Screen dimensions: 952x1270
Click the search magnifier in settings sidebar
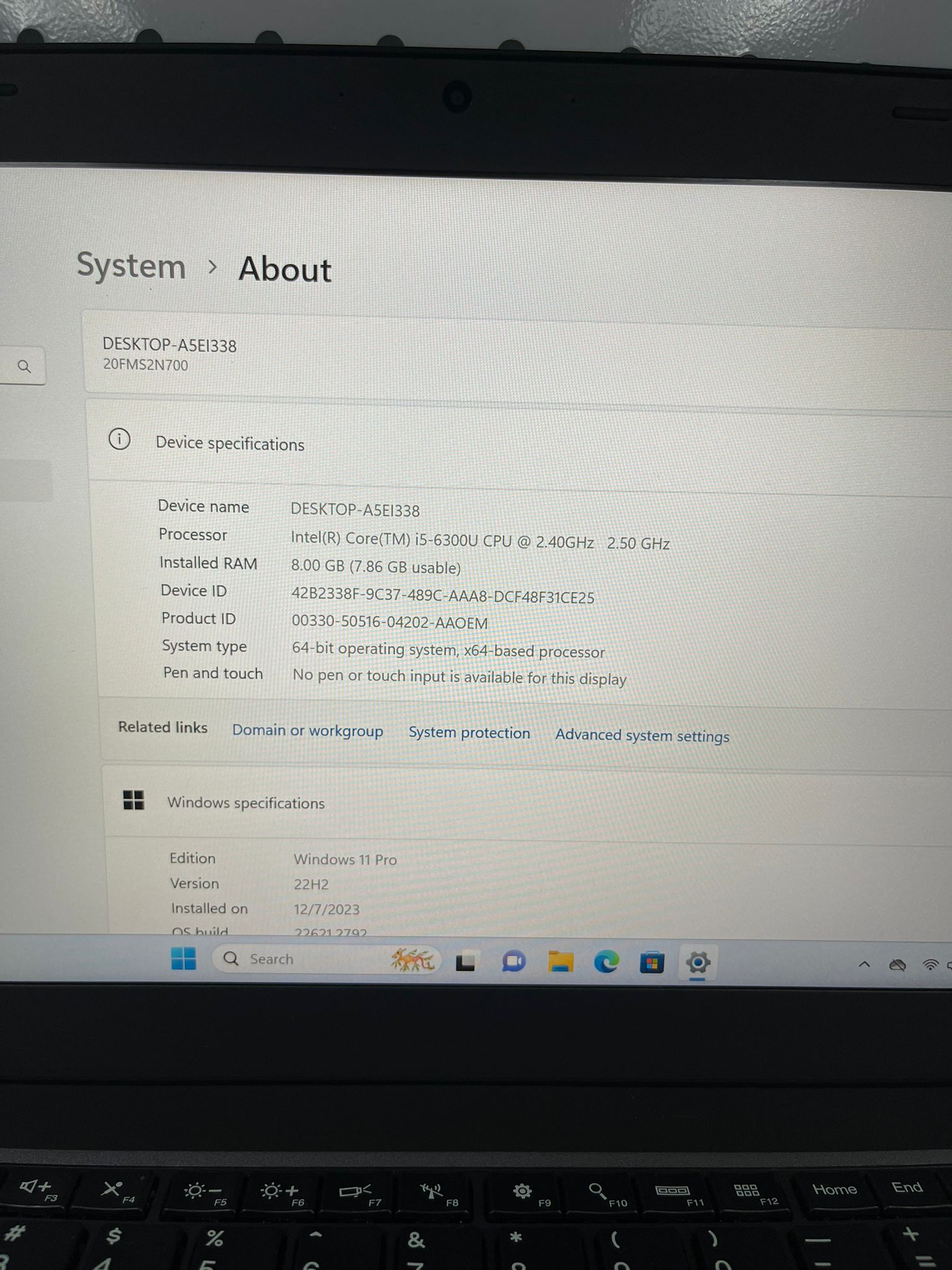(x=24, y=366)
